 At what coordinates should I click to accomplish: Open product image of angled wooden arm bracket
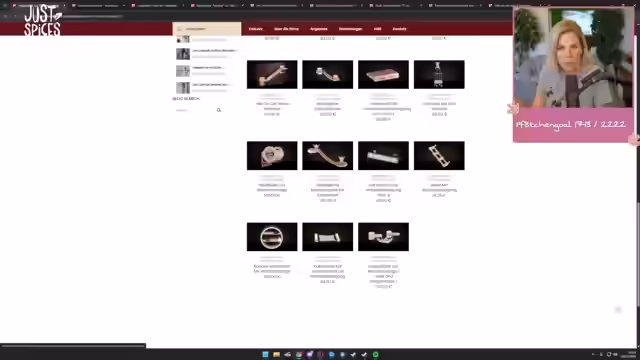(272, 74)
